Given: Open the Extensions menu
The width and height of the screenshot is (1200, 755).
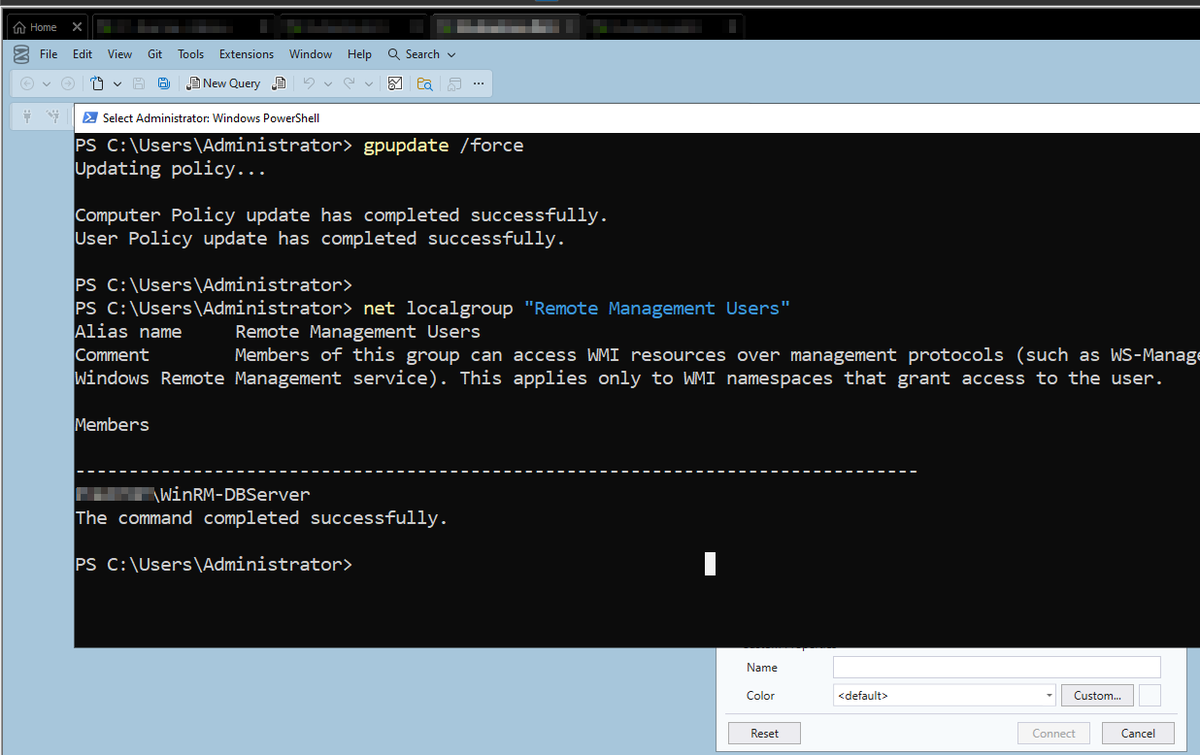Looking at the screenshot, I should click(246, 54).
